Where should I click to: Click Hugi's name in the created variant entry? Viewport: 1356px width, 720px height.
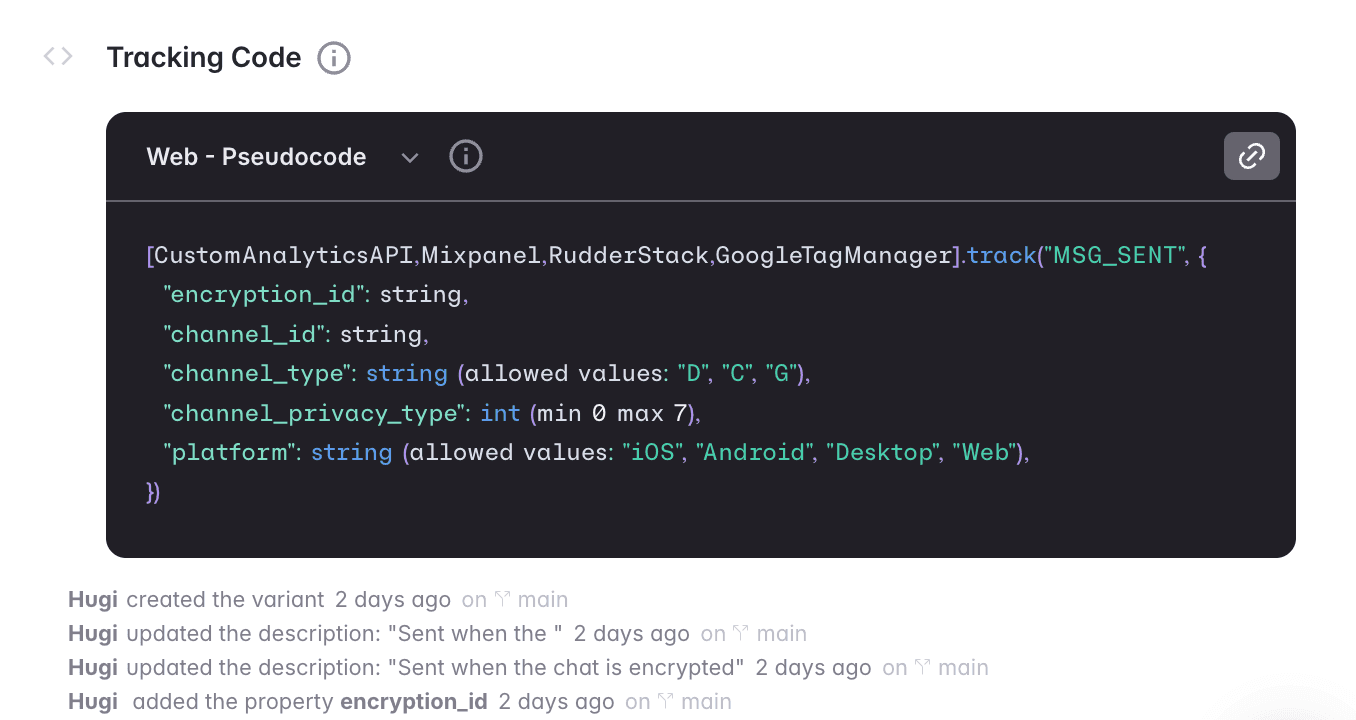coord(92,598)
